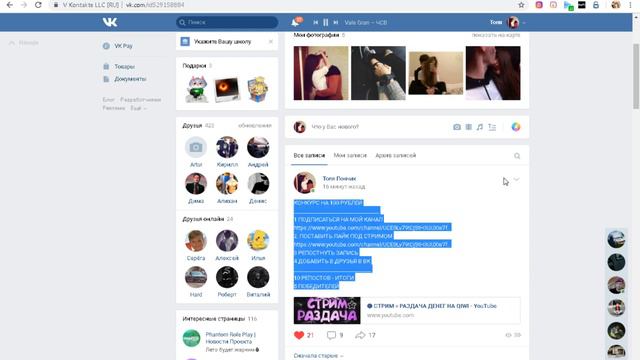640x360 pixels.
Task: Open online friend Алексей's avatar
Action: pyautogui.click(x=227, y=241)
